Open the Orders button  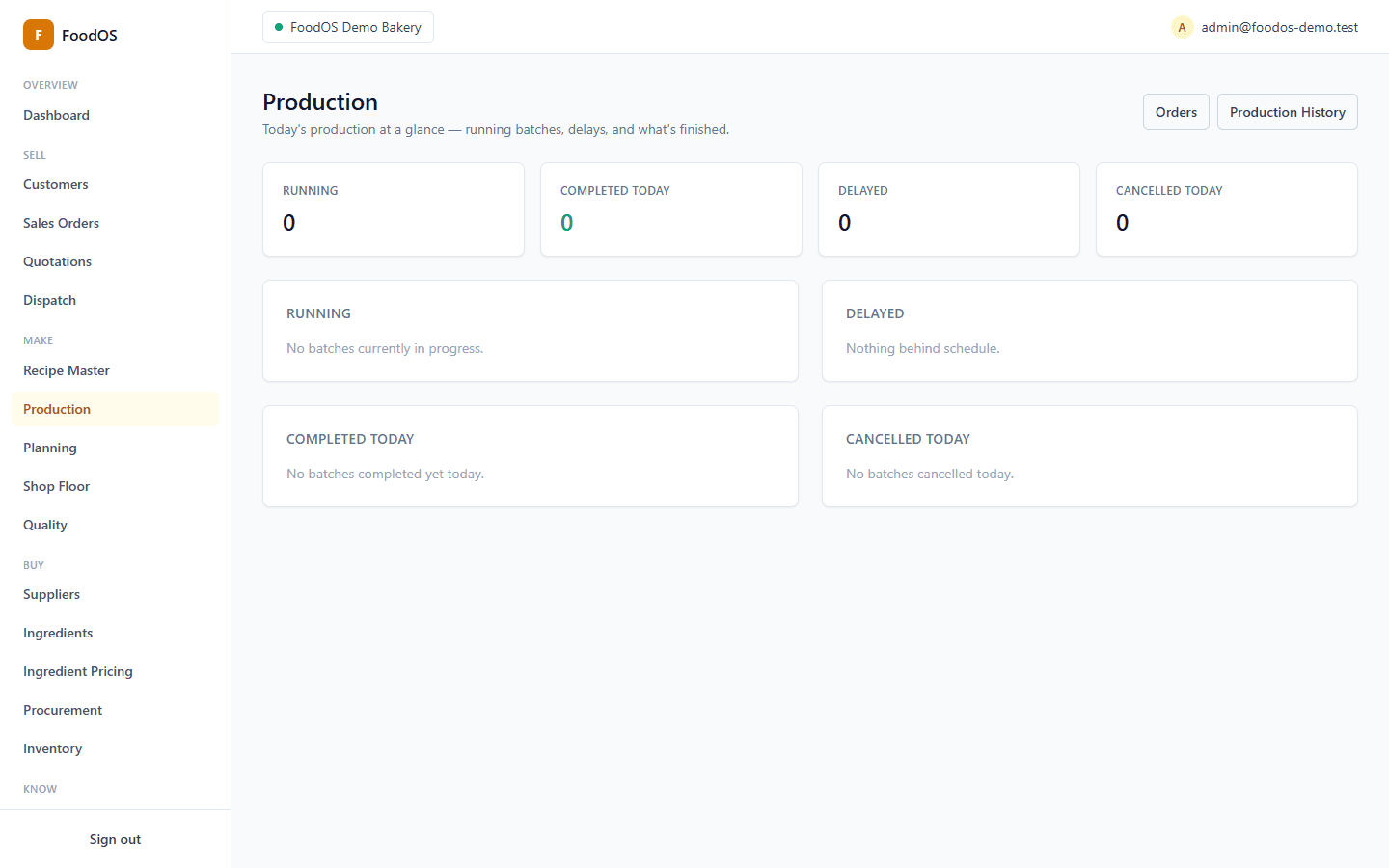coord(1176,112)
